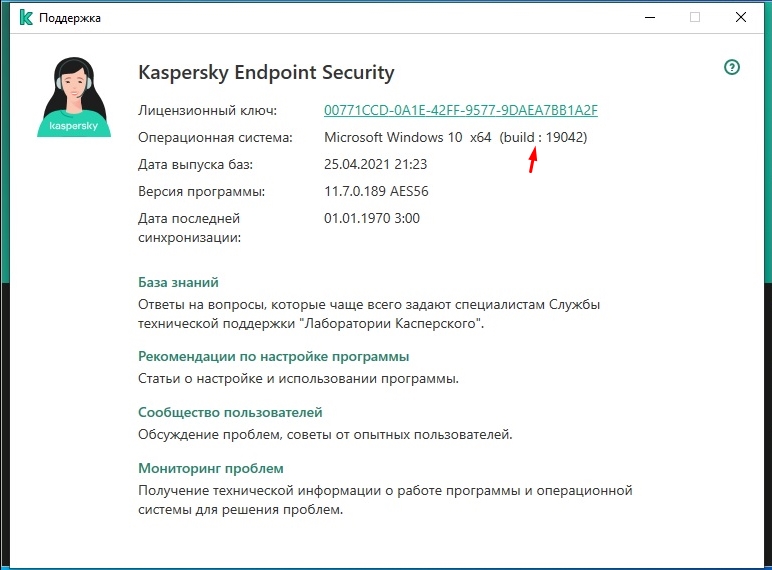The image size is (772, 570).
Task: Open the license key 00771CCD link
Action: 461,110
